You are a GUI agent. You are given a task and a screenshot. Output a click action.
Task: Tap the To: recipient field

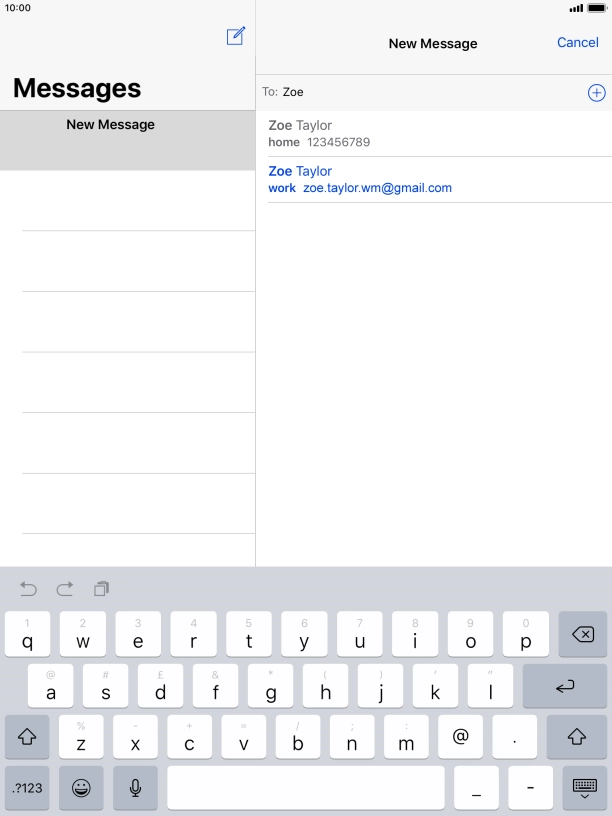point(422,92)
